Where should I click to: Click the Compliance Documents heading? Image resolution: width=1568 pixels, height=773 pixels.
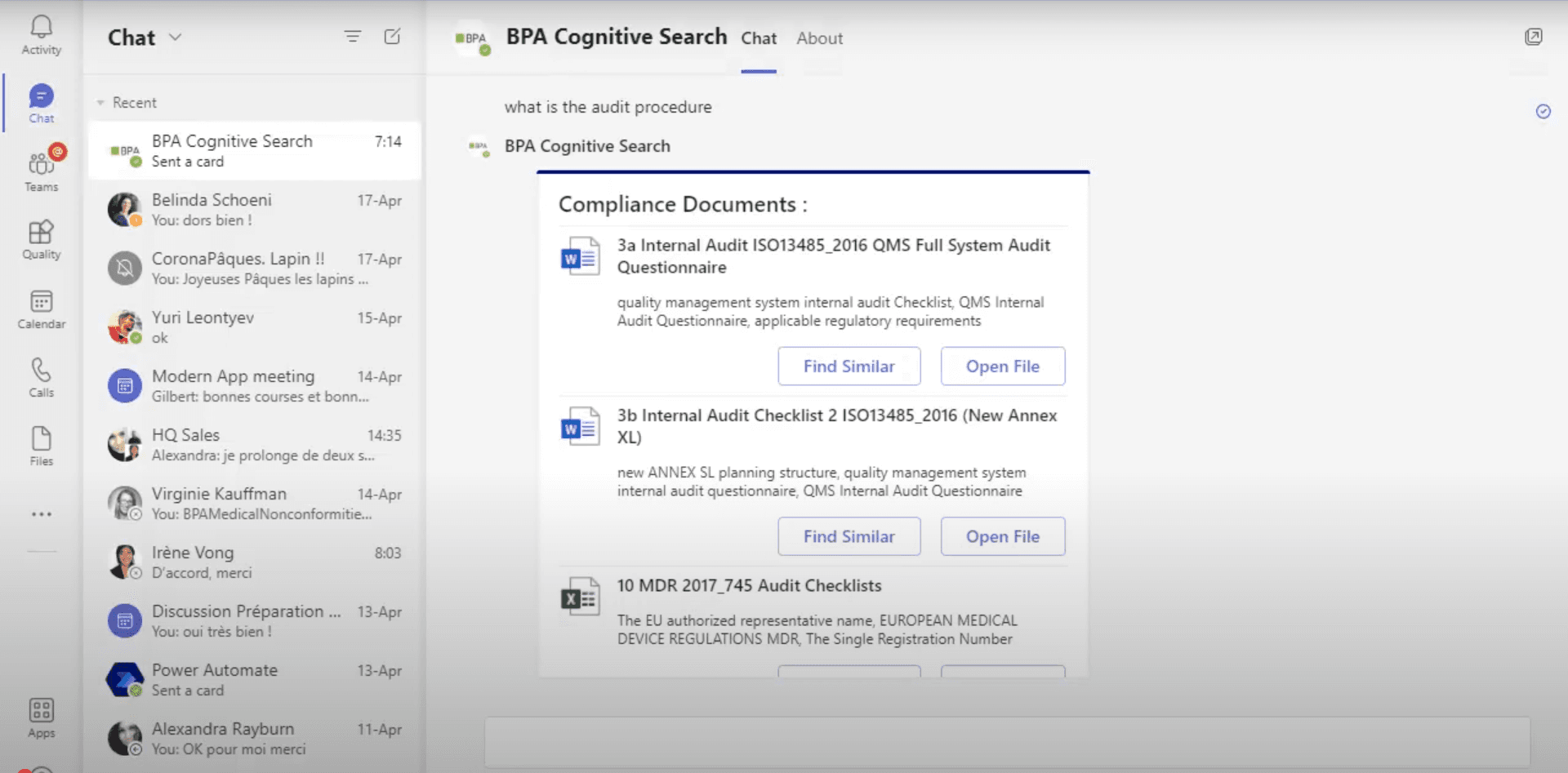coord(683,204)
